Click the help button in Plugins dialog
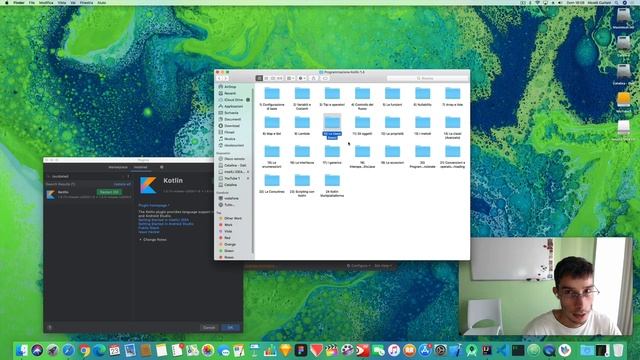The image size is (640, 360). 50,327
